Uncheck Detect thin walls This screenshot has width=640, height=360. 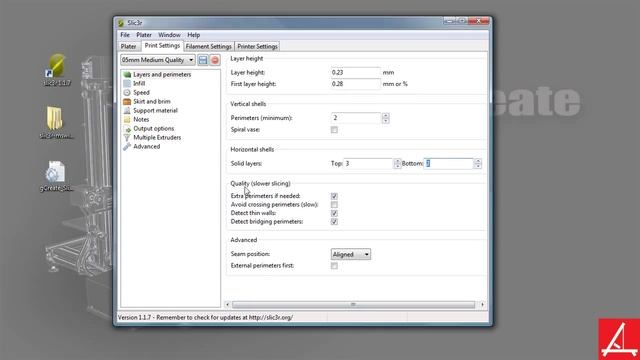[334, 213]
